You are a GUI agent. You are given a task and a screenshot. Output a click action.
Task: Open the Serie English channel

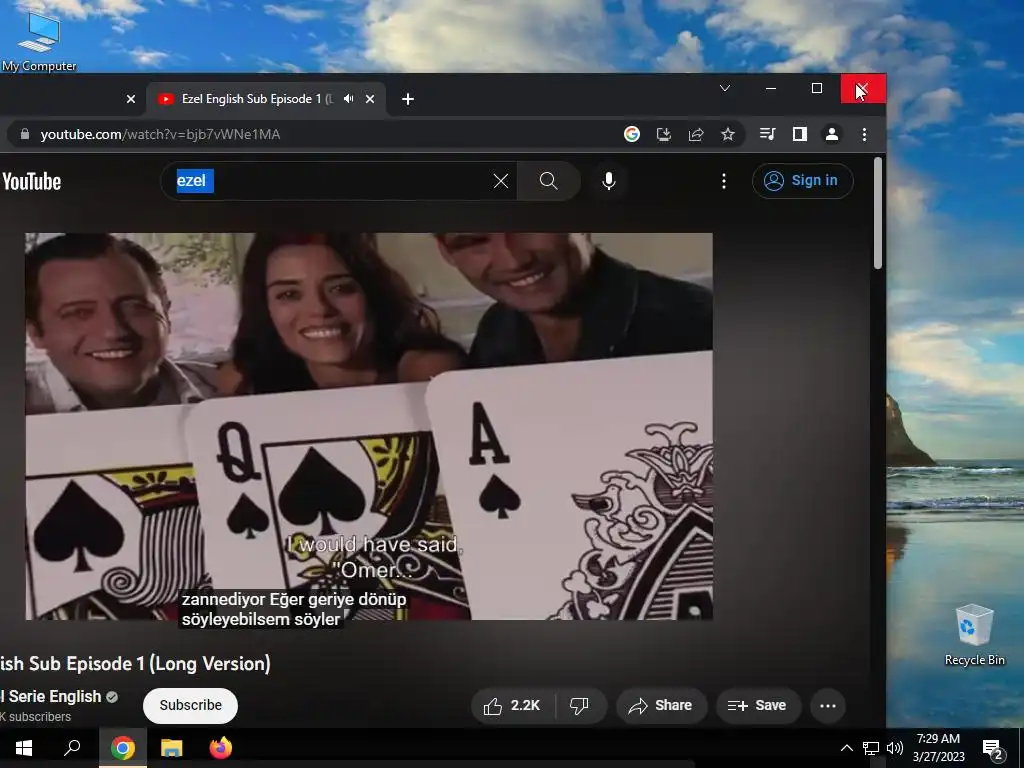(x=52, y=697)
